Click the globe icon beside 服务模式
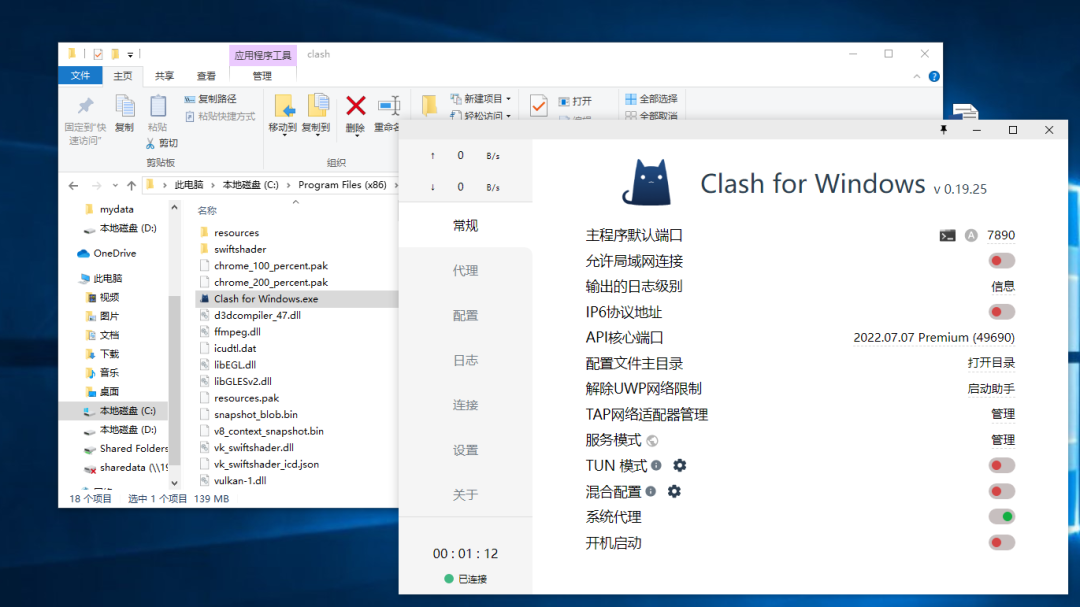The height and width of the screenshot is (607, 1080). (652, 440)
